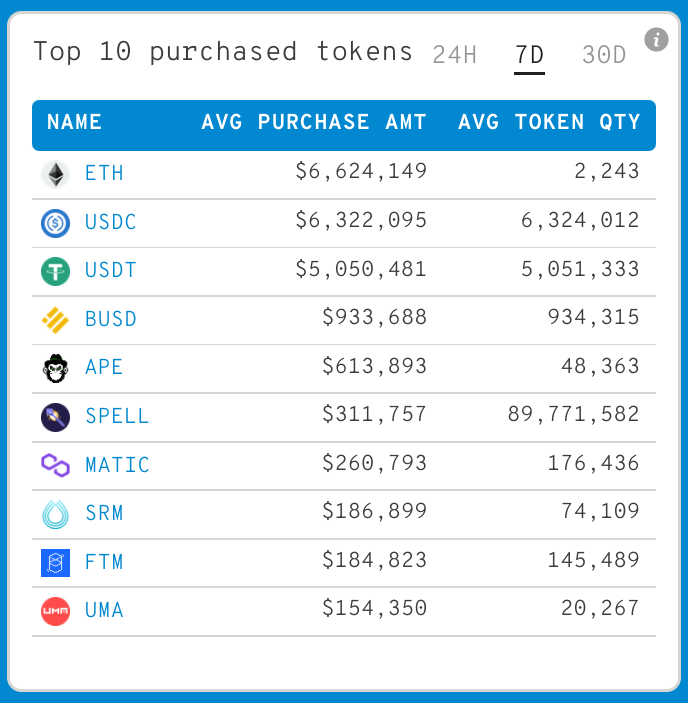Click the blue Fantom FTM icon

coord(55,562)
